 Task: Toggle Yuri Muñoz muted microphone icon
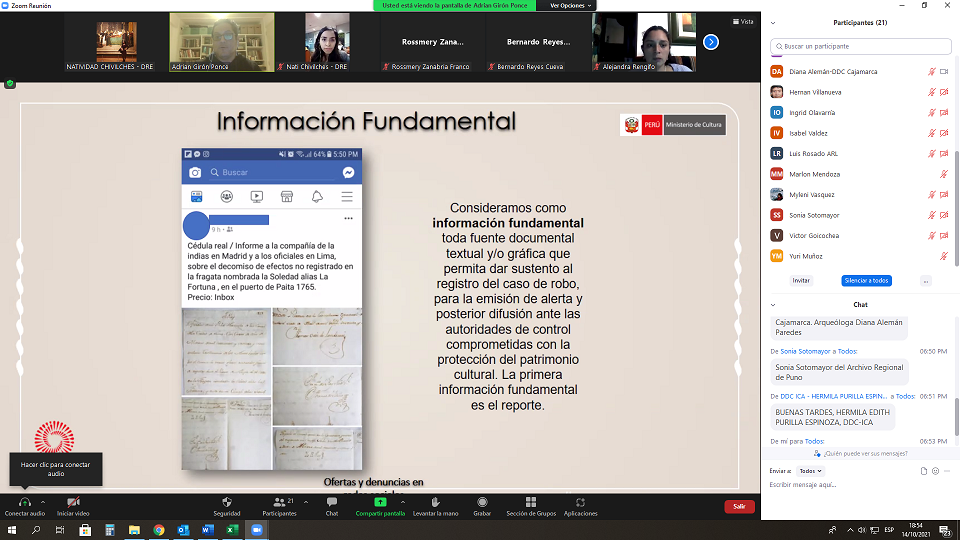[944, 257]
